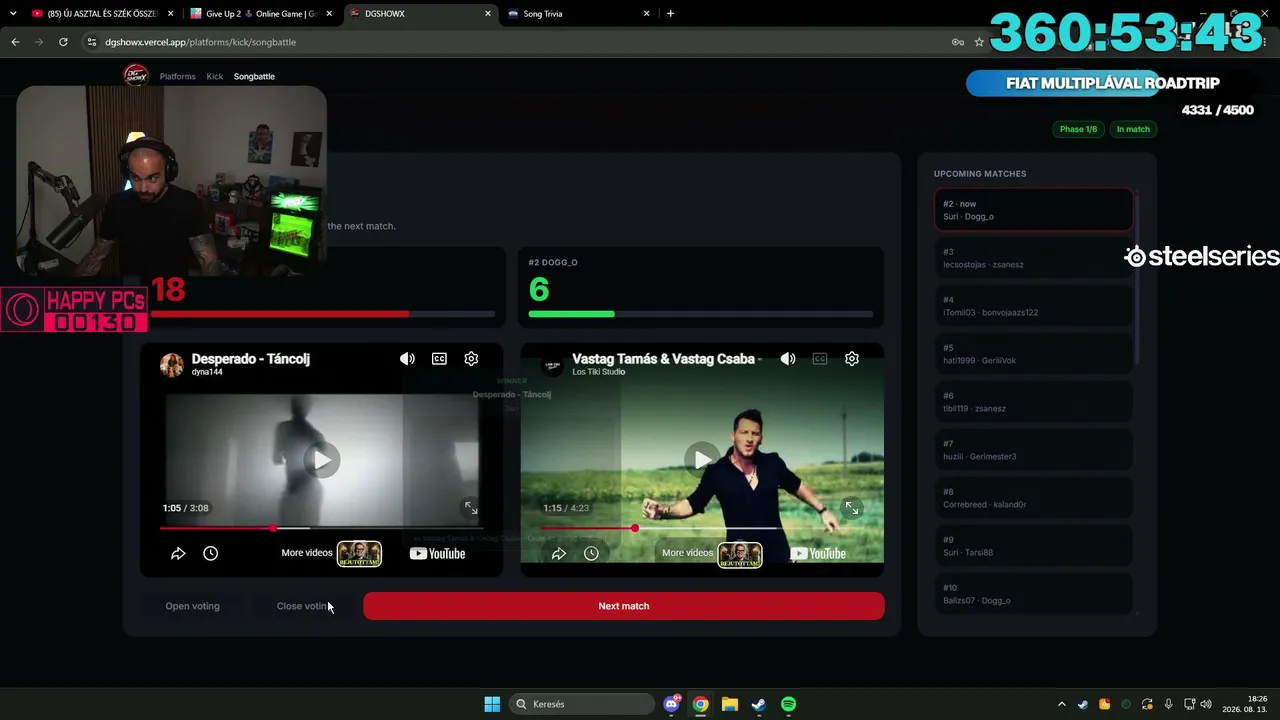Image resolution: width=1280 pixels, height=720 pixels.
Task: Open Steam from the taskbar
Action: [x=759, y=704]
